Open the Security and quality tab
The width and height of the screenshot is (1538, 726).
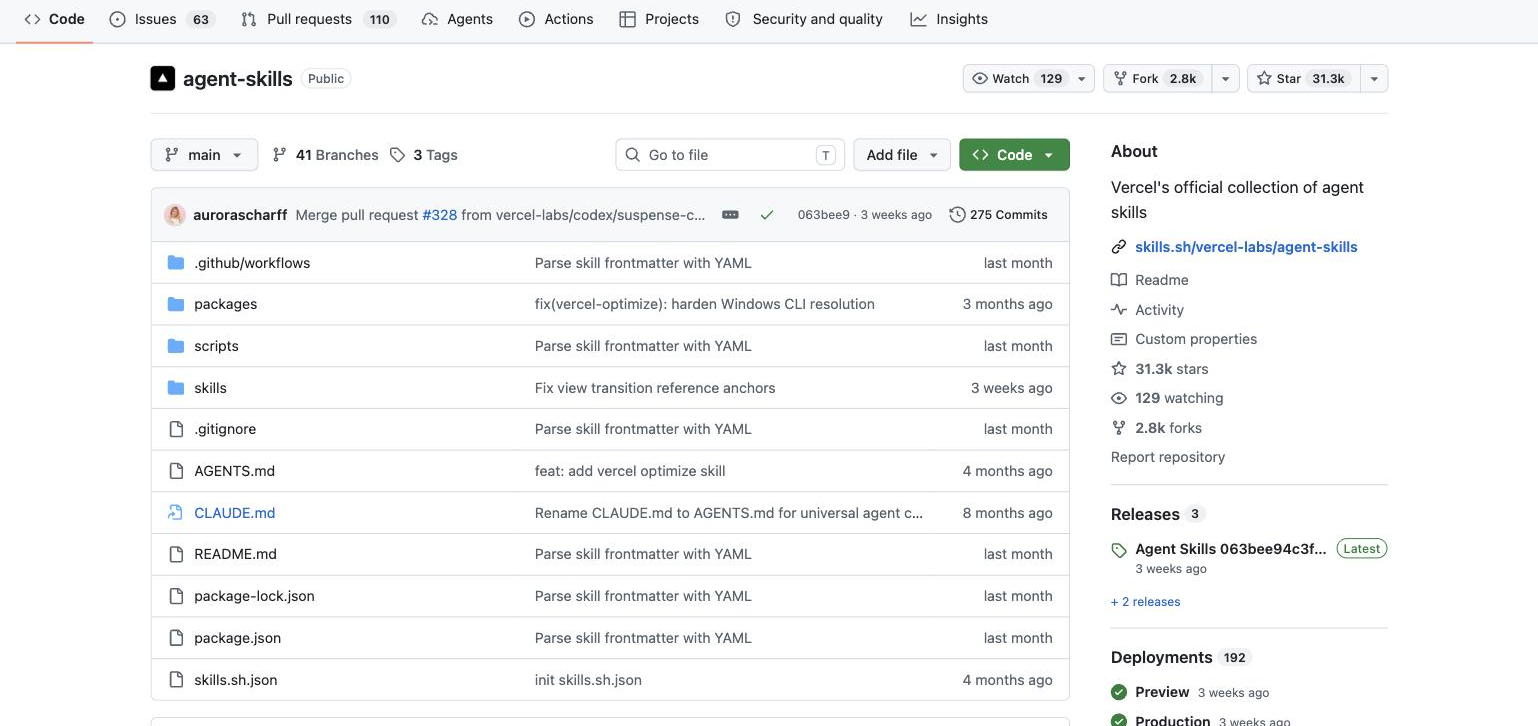click(x=804, y=19)
